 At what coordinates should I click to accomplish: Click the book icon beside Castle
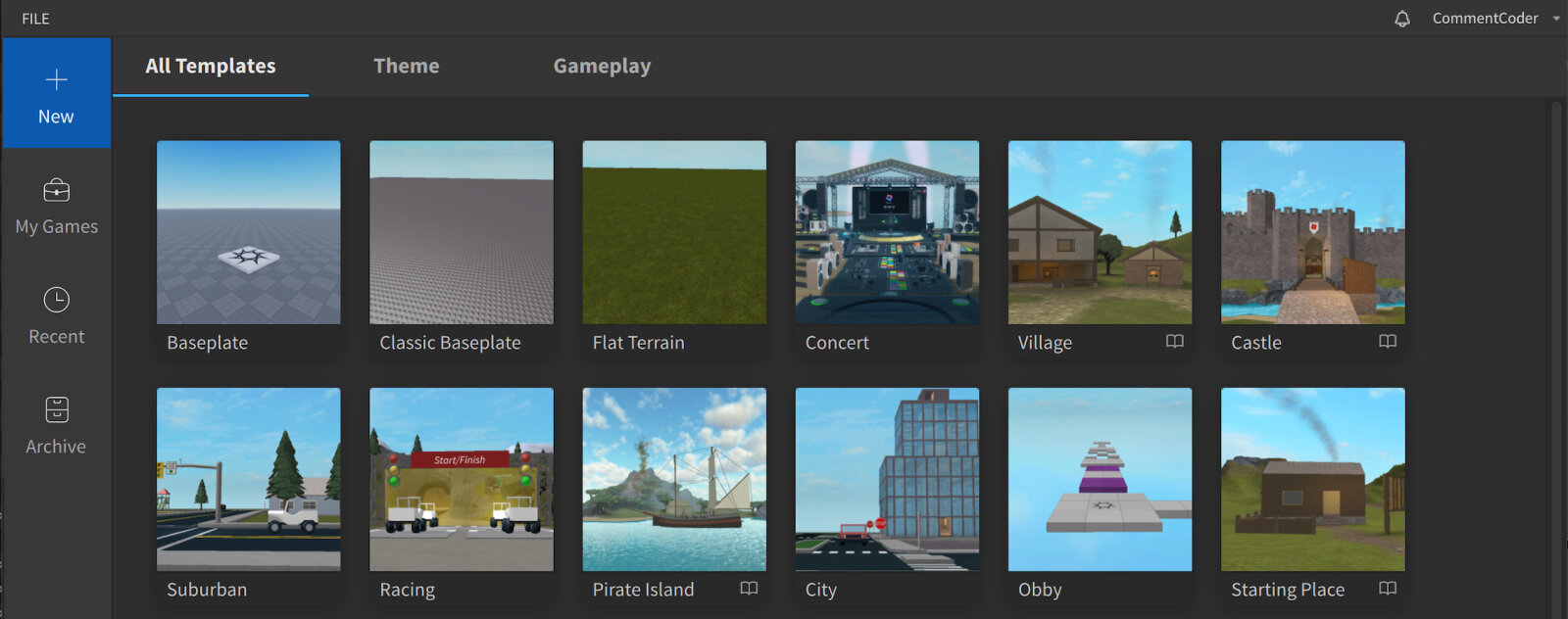coord(1388,341)
